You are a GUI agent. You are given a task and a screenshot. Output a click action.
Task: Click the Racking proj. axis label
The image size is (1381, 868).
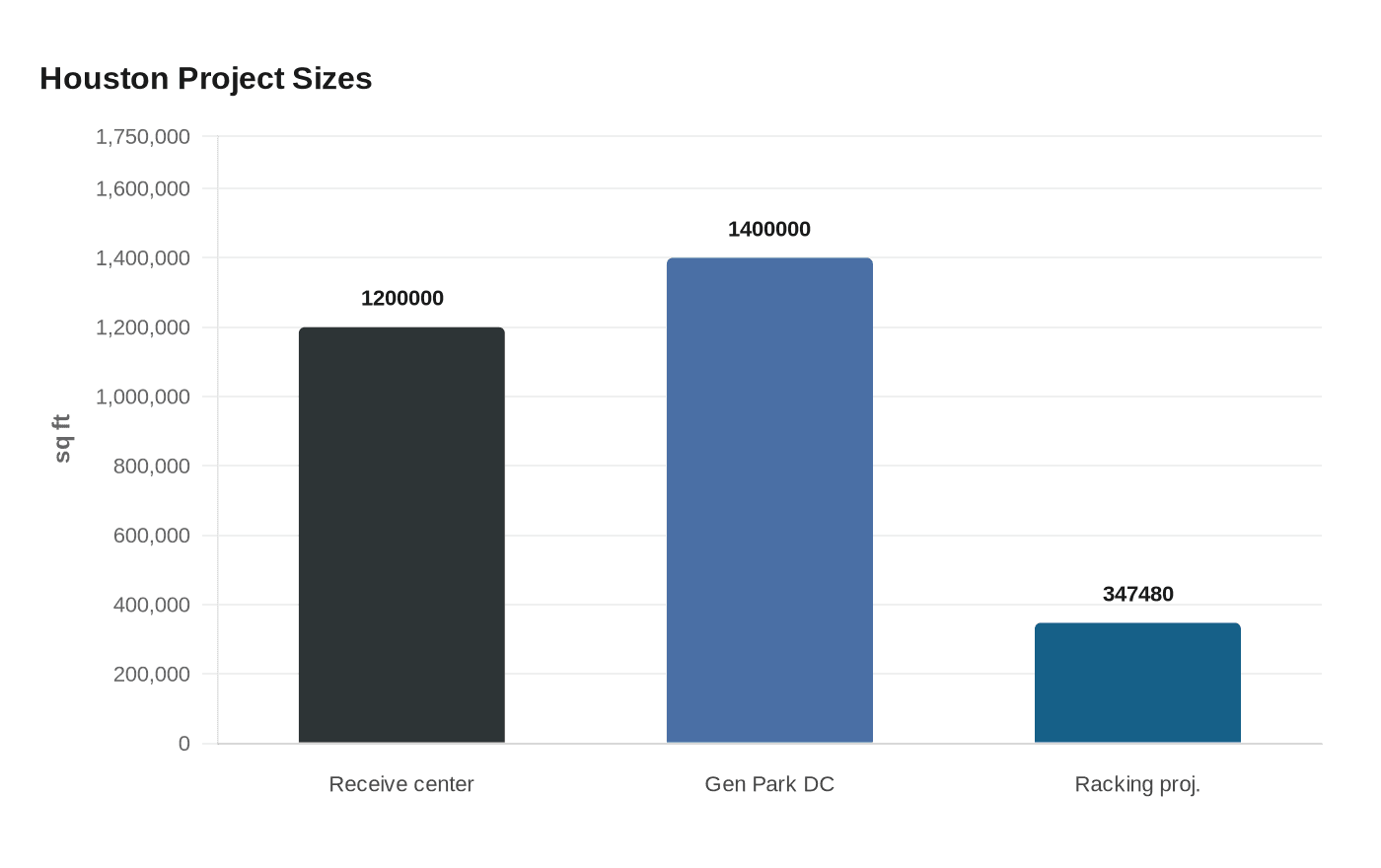[x=1137, y=783]
